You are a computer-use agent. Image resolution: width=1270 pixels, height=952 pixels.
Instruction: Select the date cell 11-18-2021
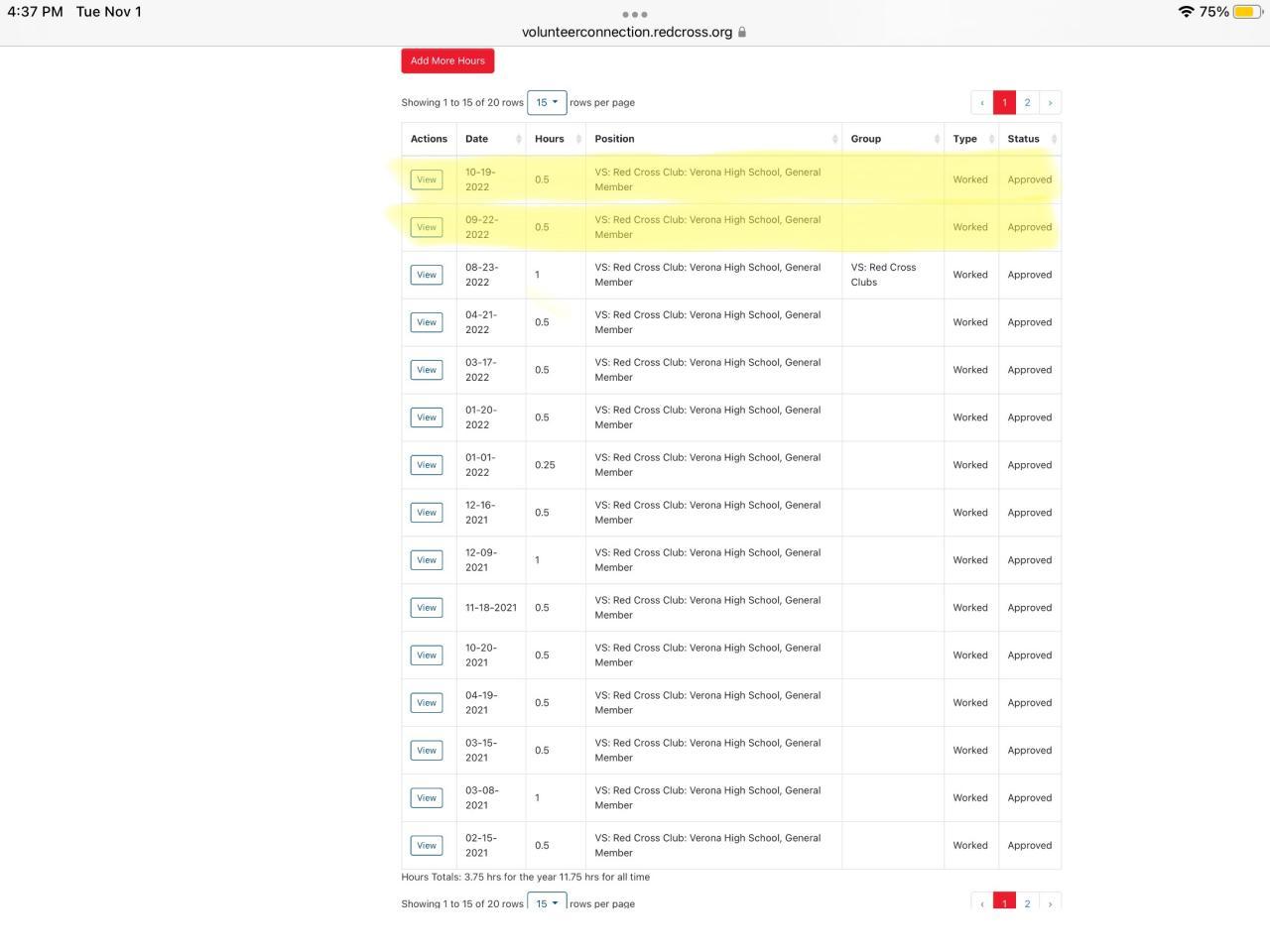coord(491,608)
